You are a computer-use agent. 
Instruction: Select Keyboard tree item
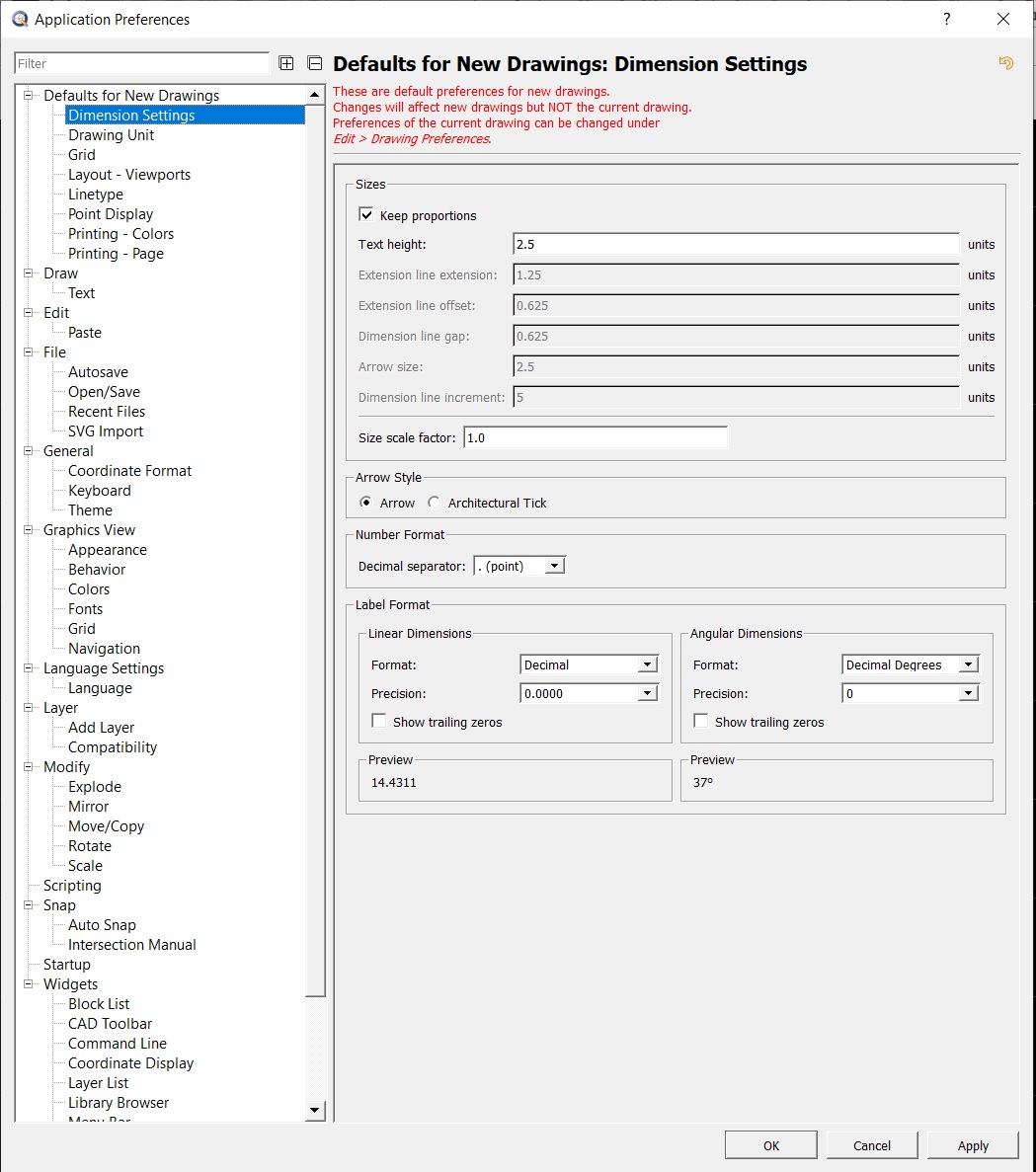[100, 491]
